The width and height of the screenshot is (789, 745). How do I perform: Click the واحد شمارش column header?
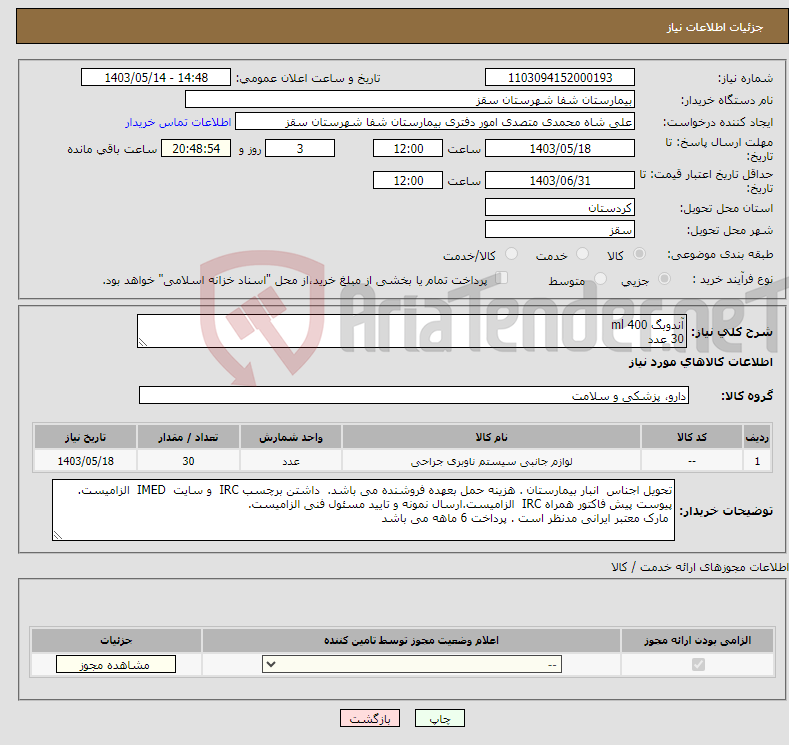(291, 437)
